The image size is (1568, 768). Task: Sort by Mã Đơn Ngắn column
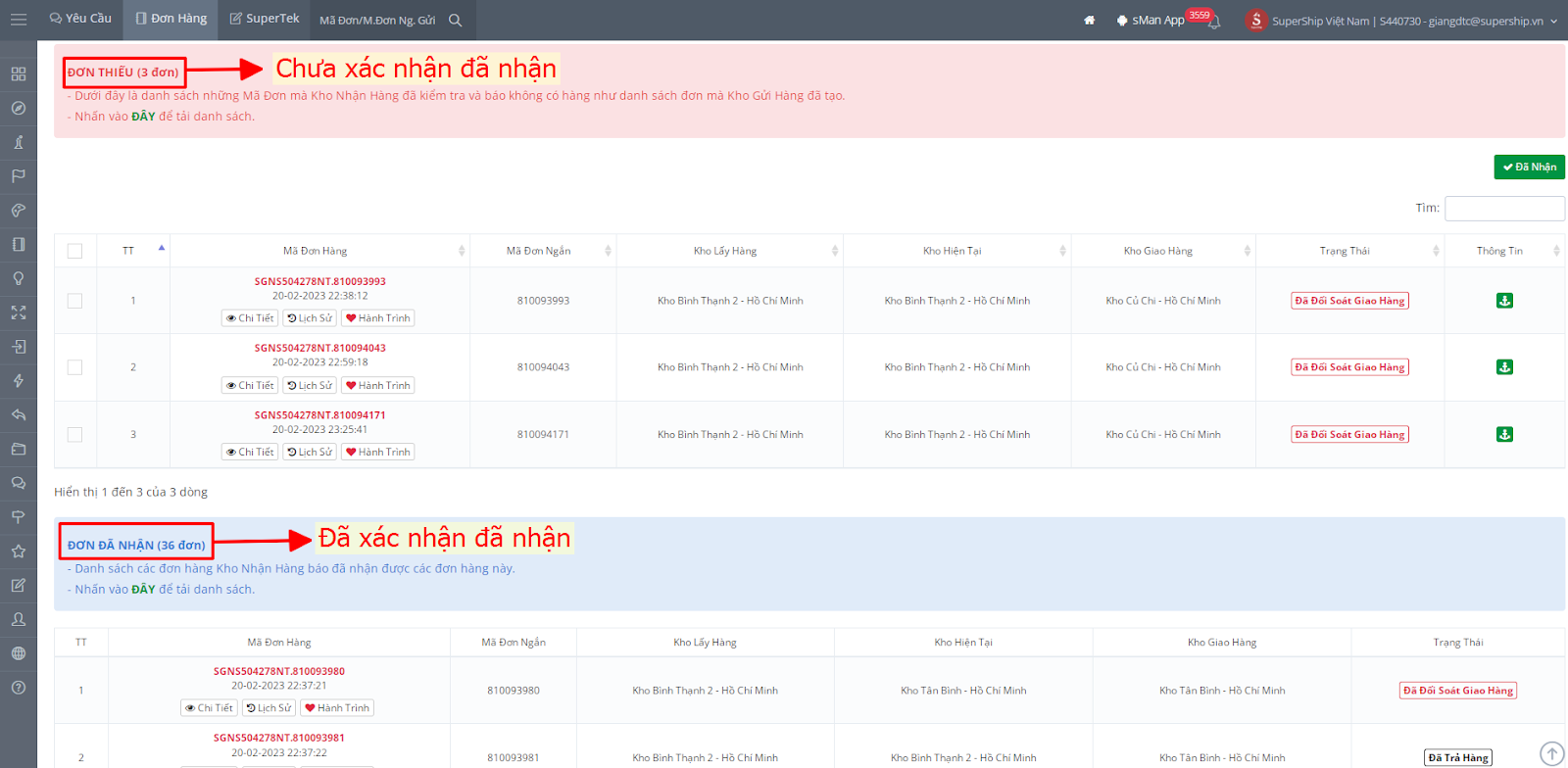543,251
